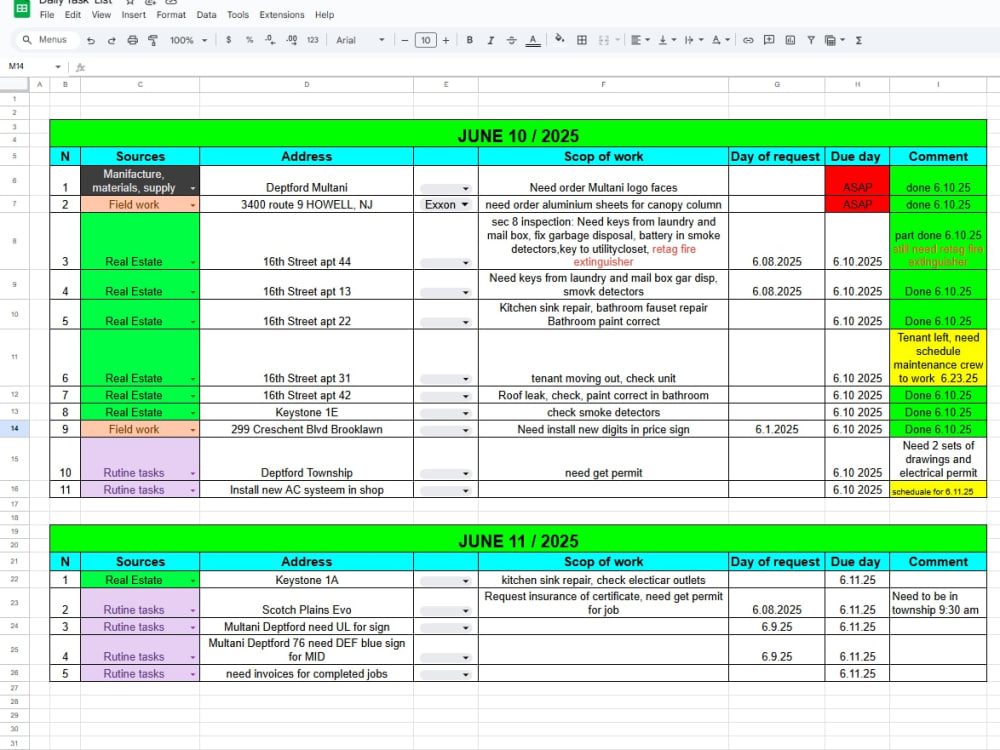1000x750 pixels.
Task: Click the Name box showing M14
Action: (34, 66)
